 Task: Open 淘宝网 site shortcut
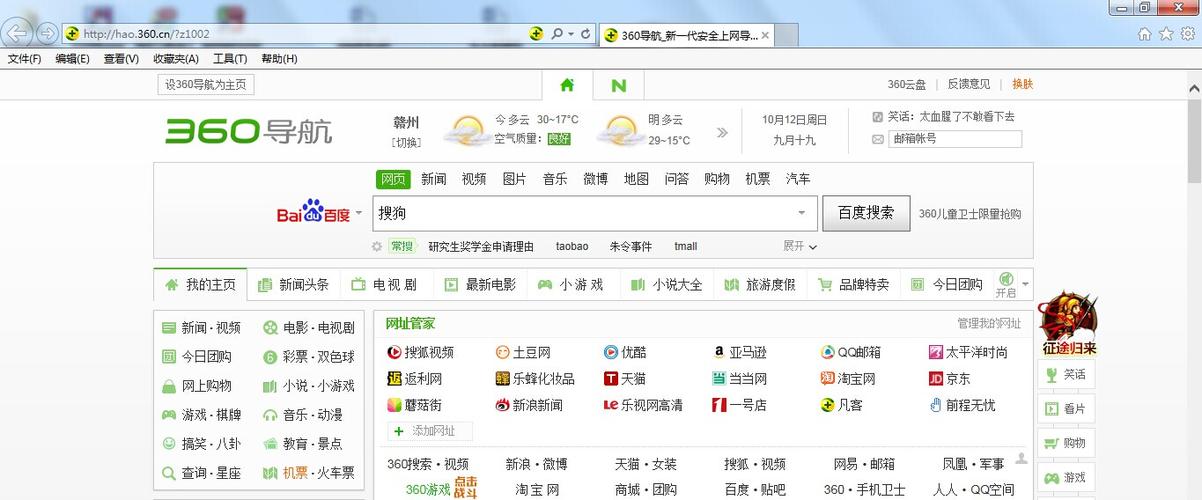click(848, 379)
